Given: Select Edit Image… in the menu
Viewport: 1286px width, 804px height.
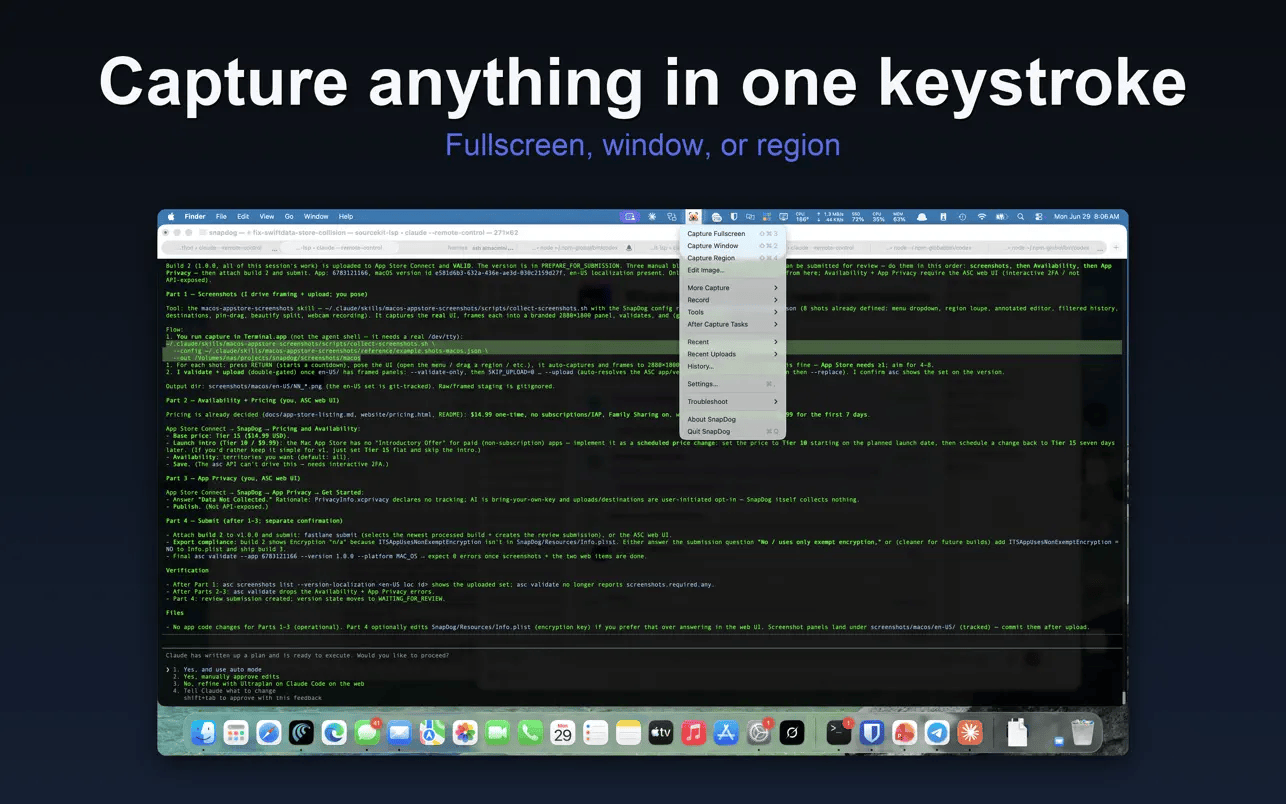Looking at the screenshot, I should tap(732, 270).
